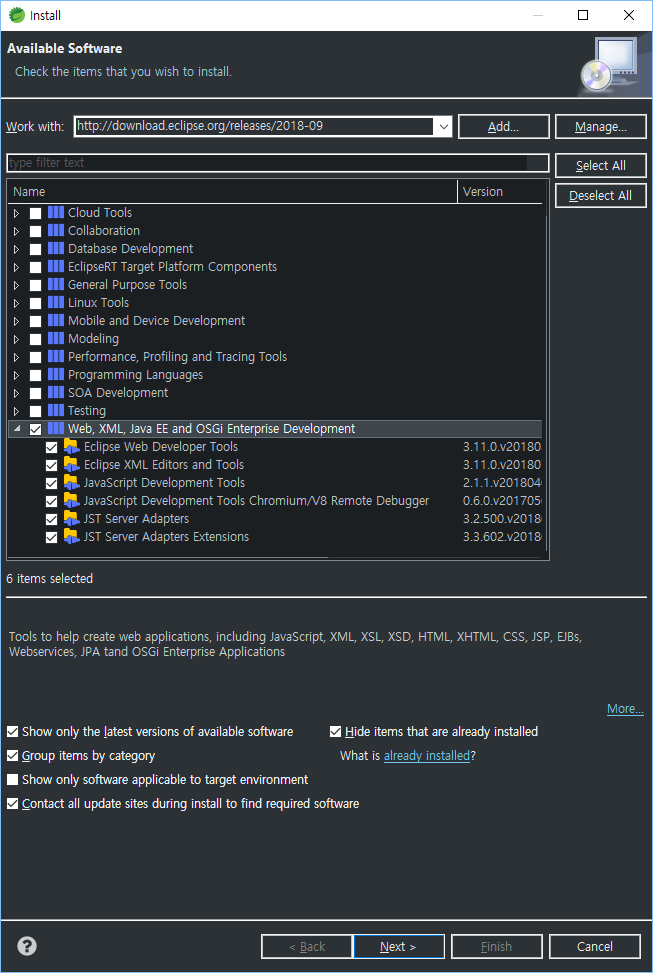The width and height of the screenshot is (653, 973).
Task: Expand the Modeling tree node
Action: tap(17, 339)
